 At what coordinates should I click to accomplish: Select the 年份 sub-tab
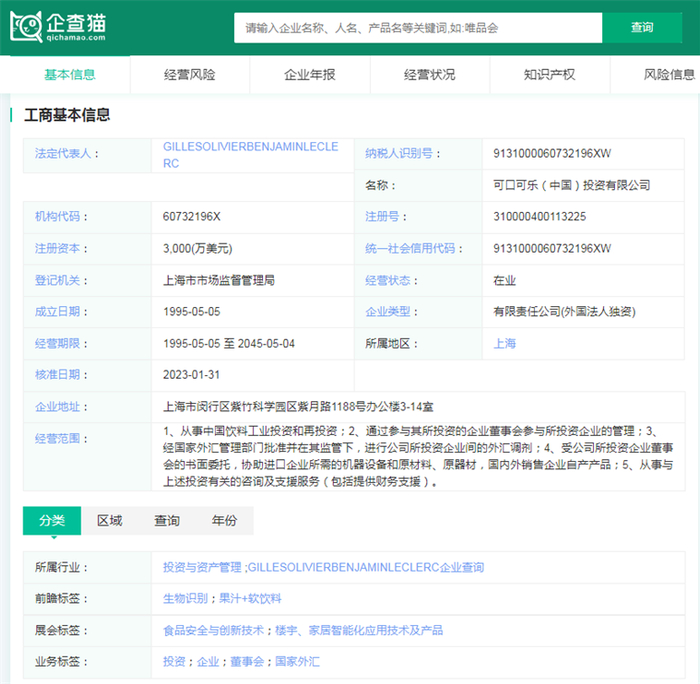point(225,521)
